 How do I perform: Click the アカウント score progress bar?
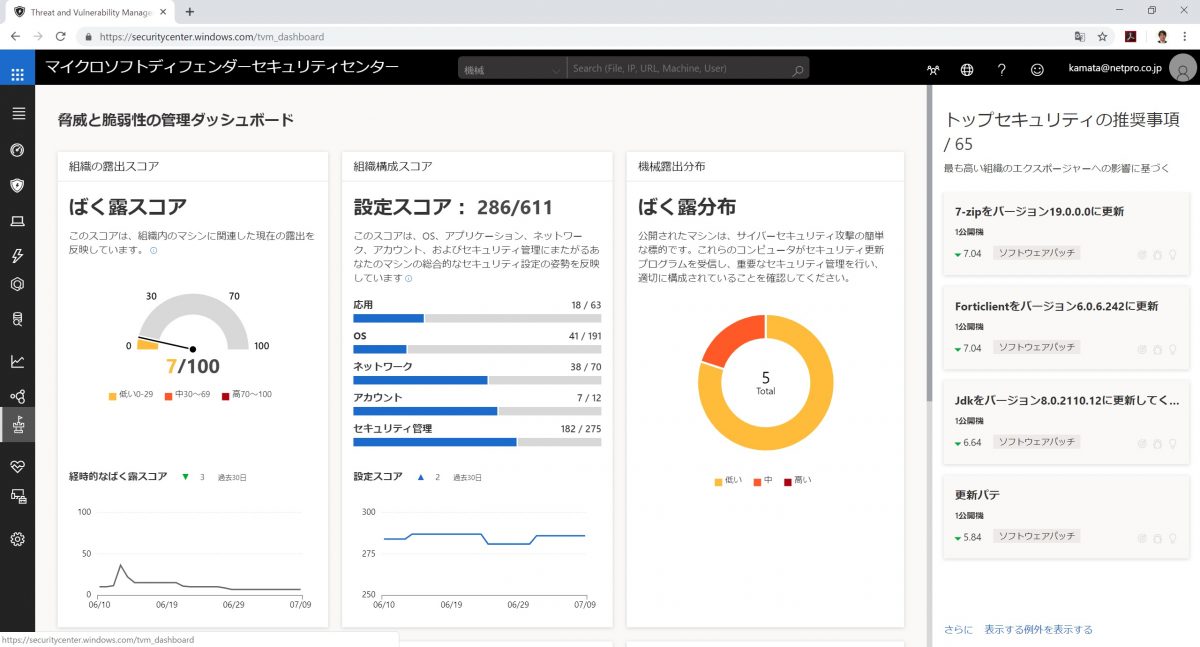[x=477, y=411]
